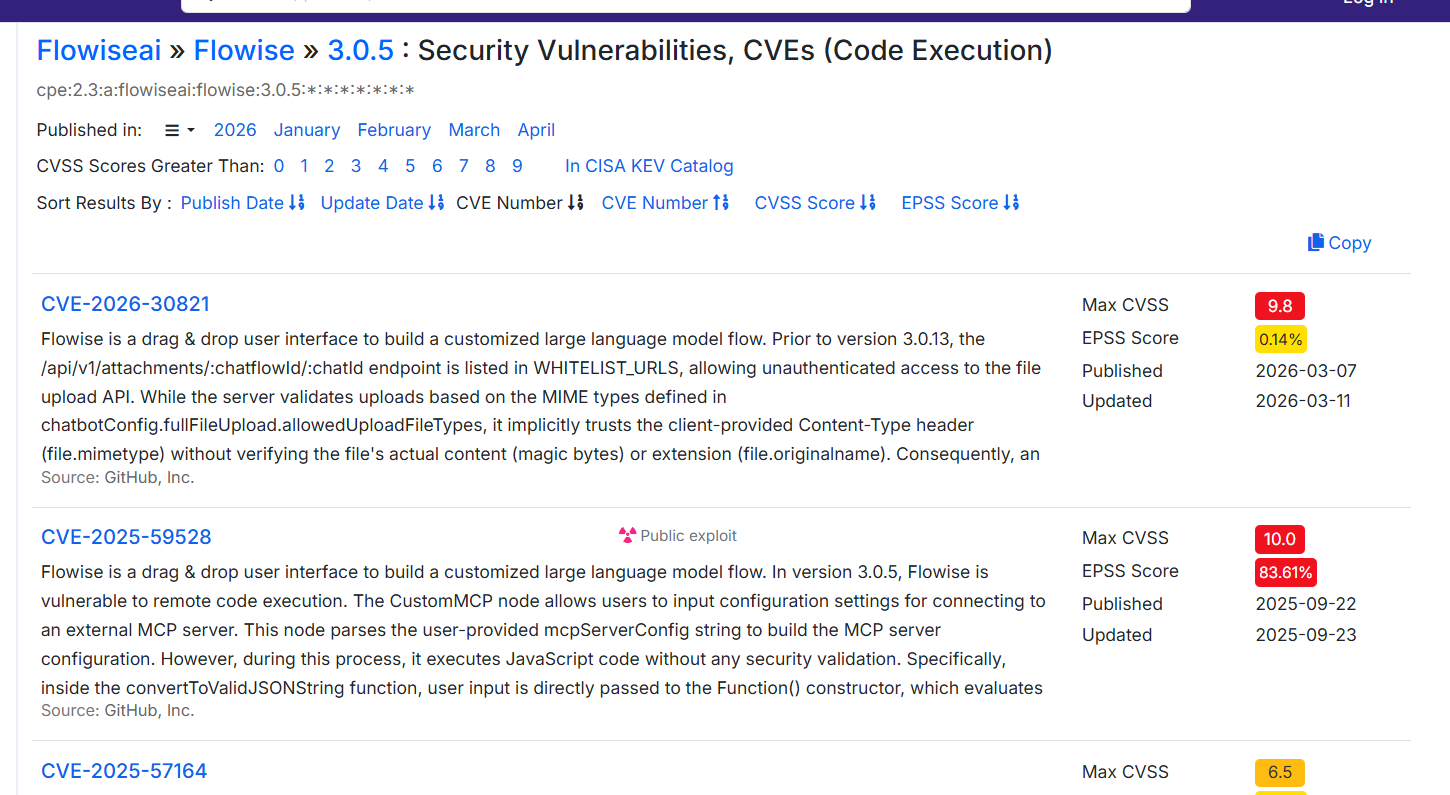Click the Public exploit radiation icon
1450x795 pixels.
coord(627,536)
